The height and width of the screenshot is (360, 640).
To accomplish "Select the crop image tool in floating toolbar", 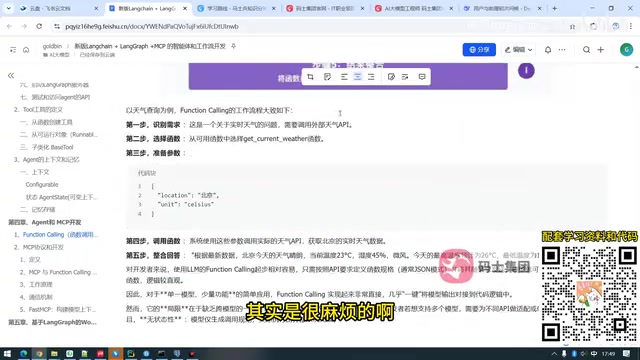I will coord(310,77).
